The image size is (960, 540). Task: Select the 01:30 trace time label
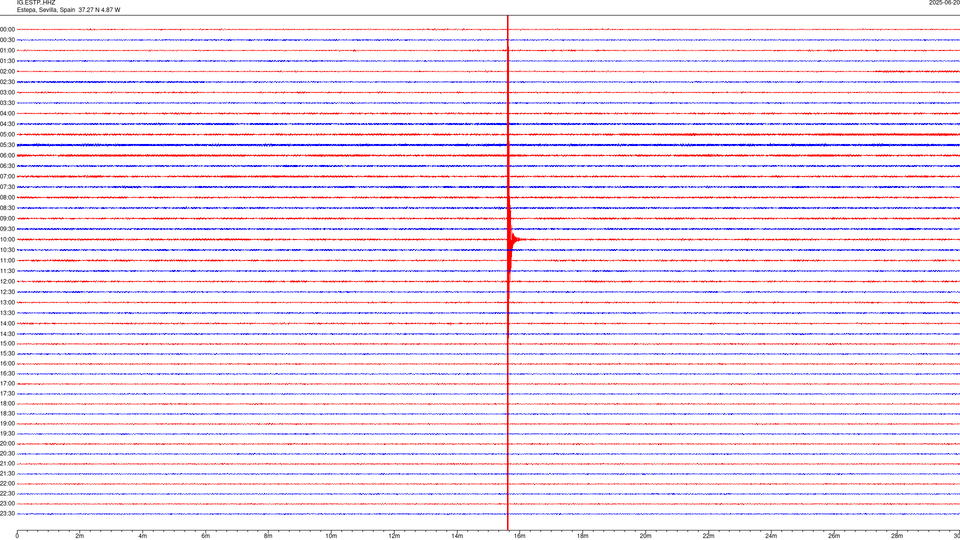[x=7, y=61]
